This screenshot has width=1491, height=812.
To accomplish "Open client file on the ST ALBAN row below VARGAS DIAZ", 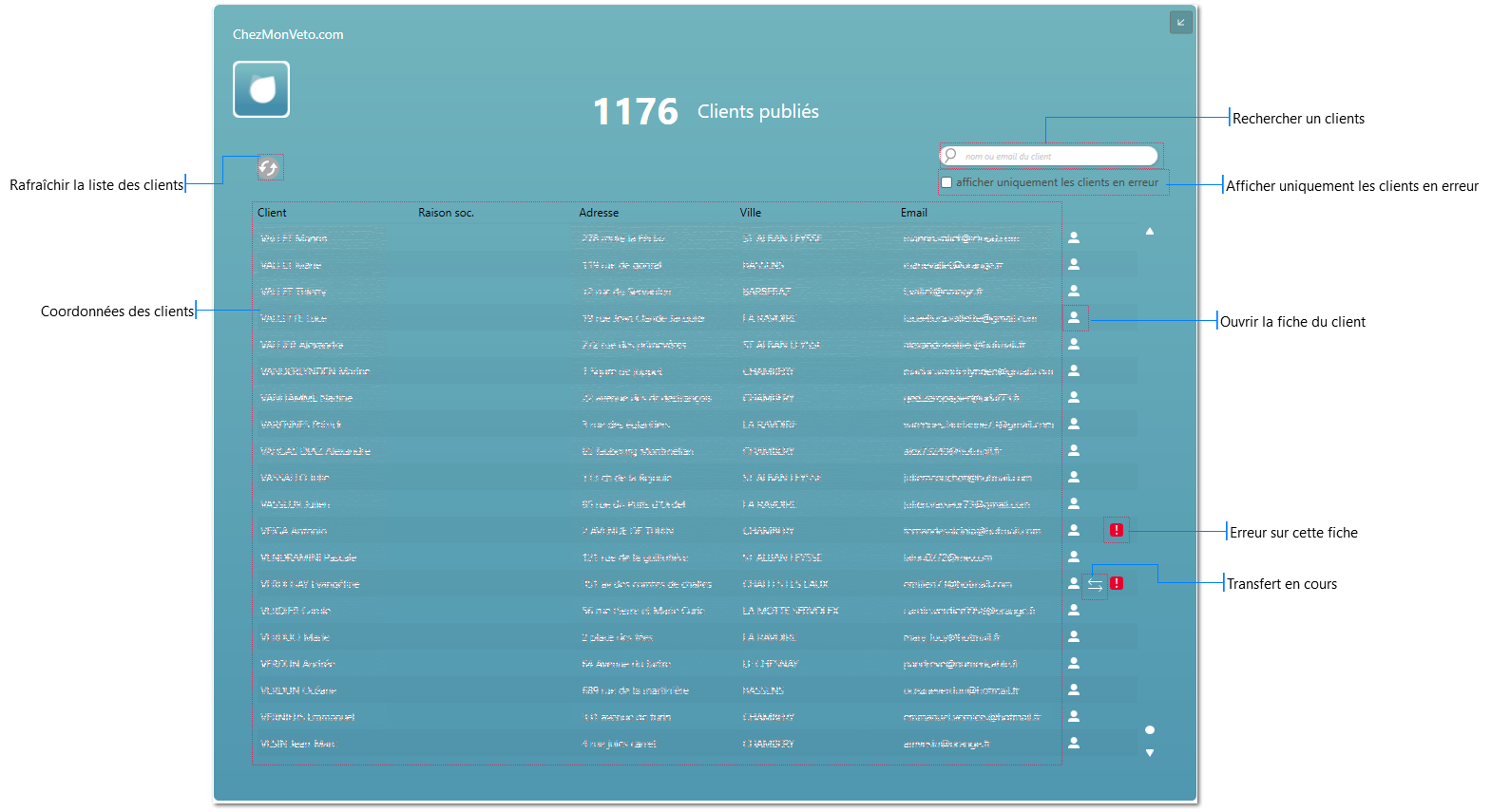I will click(1074, 477).
